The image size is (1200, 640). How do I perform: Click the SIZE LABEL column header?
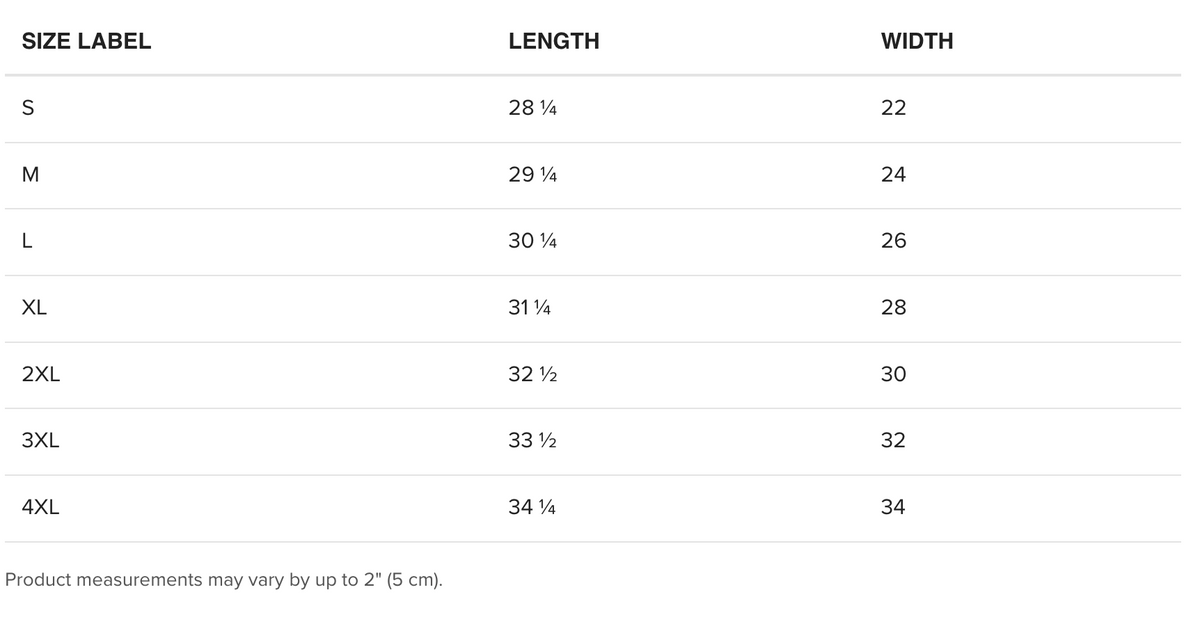86,41
